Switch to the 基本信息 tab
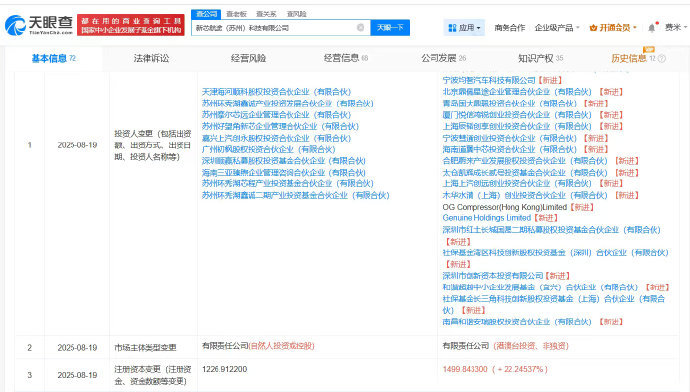This screenshot has width=690, height=392. 54,59
